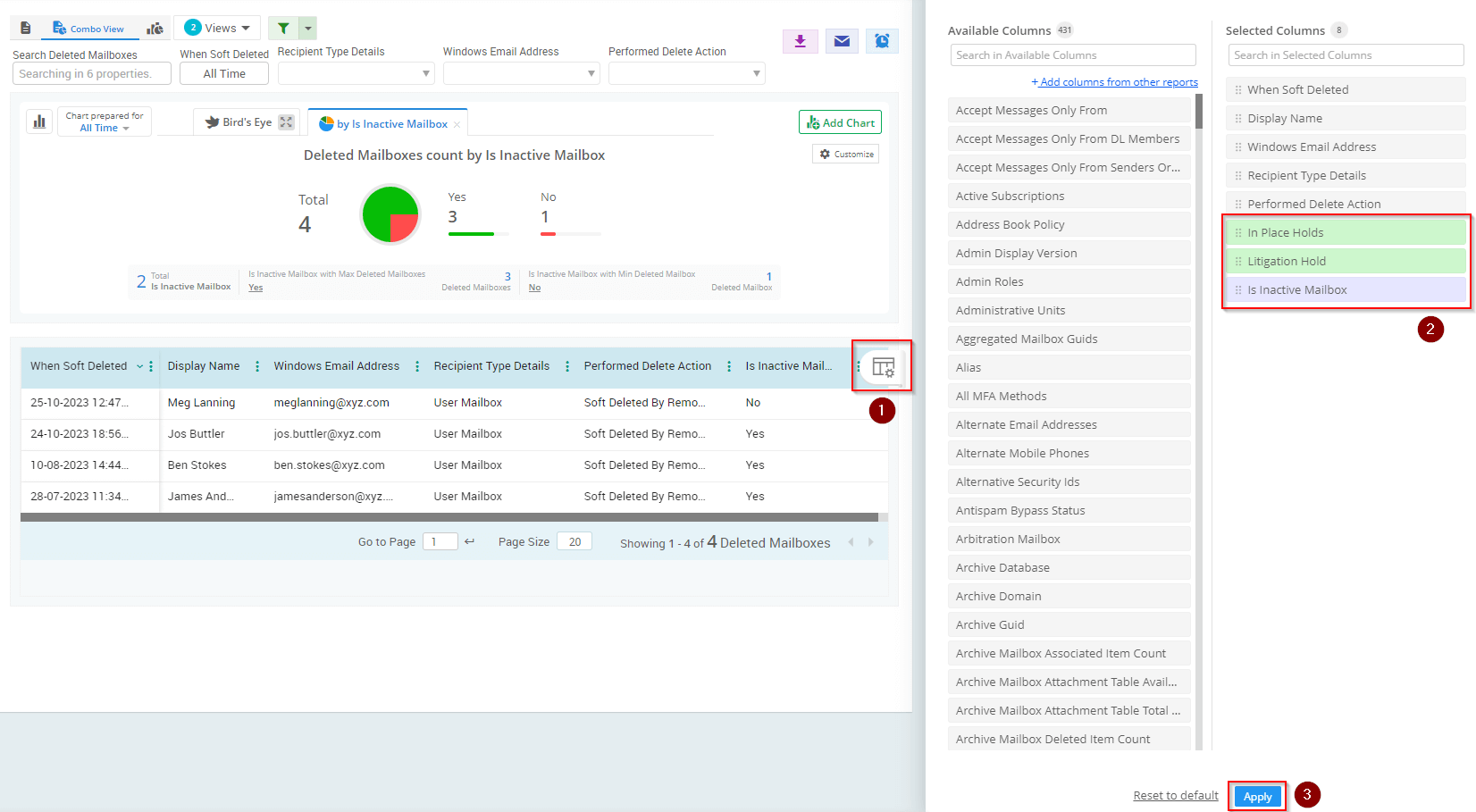
Task: Click the purple download export icon
Action: [x=800, y=41]
